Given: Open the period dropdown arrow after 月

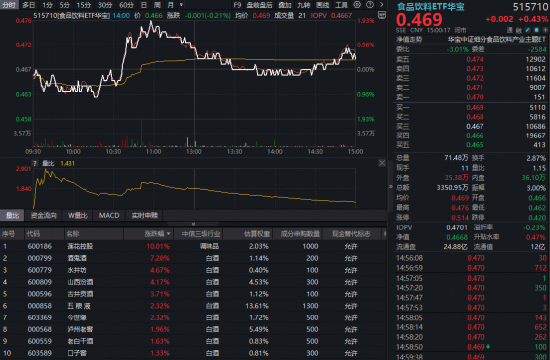Looking at the screenshot, I should pyautogui.click(x=181, y=5).
